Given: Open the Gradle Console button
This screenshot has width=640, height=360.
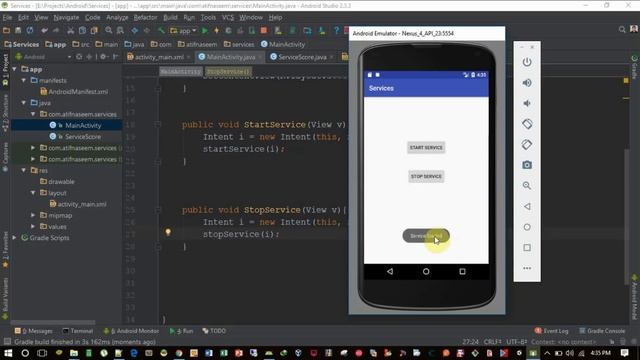Looking at the screenshot, I should click(602, 331).
